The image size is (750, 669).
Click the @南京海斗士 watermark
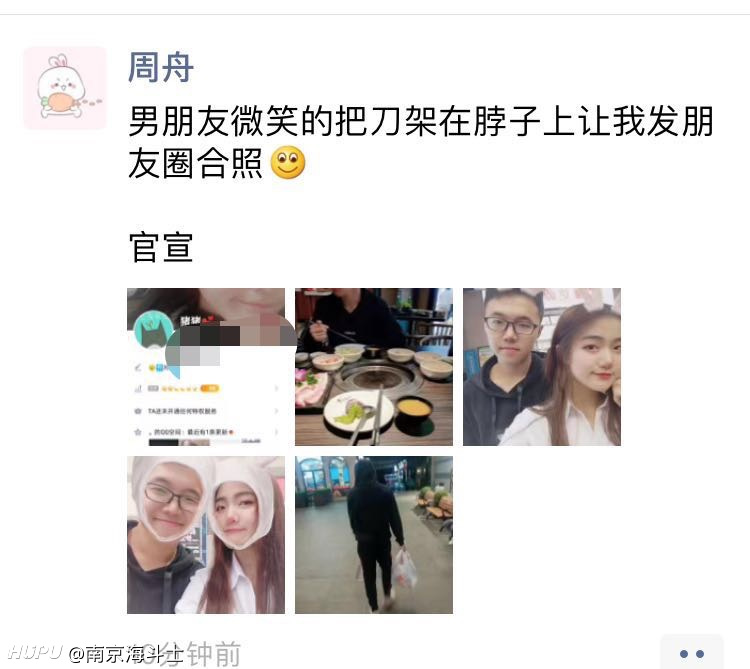[126, 654]
